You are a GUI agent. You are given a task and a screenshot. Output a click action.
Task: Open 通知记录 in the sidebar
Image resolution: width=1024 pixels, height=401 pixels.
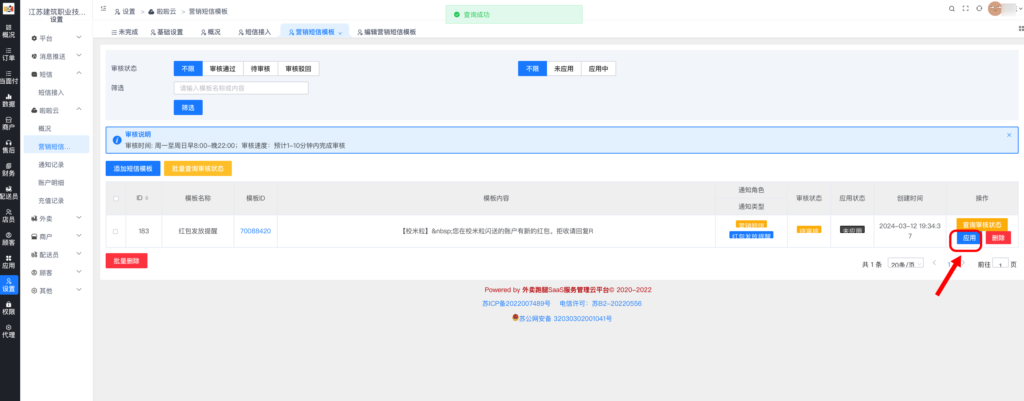[x=52, y=165]
